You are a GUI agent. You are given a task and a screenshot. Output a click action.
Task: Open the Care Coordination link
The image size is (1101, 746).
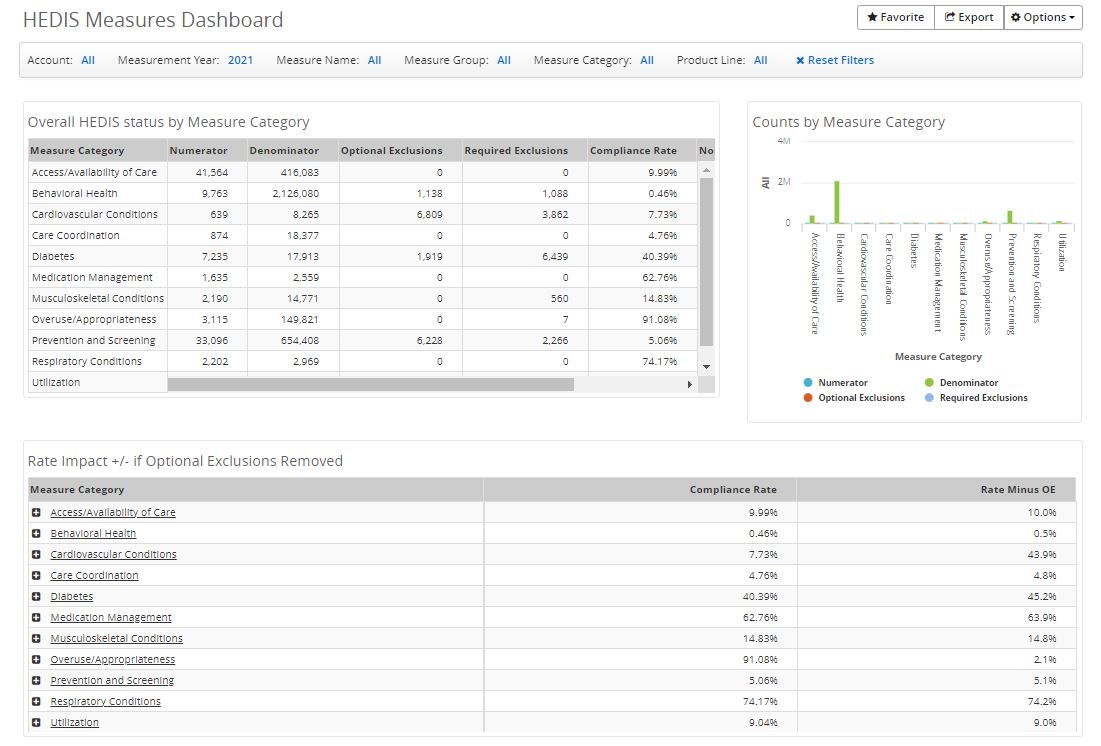point(94,575)
